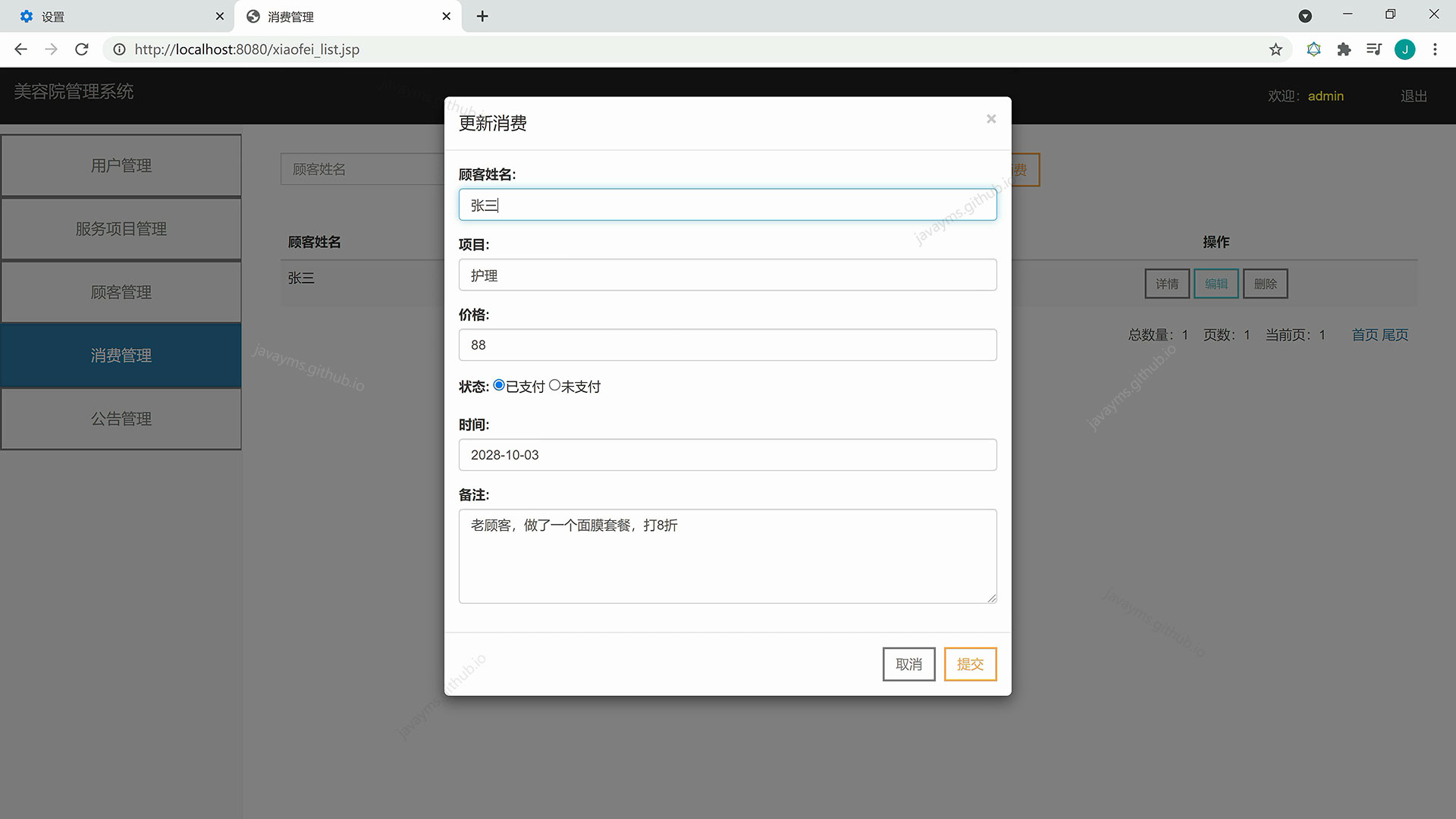
Task: Open new tab with plus icon
Action: point(482,16)
